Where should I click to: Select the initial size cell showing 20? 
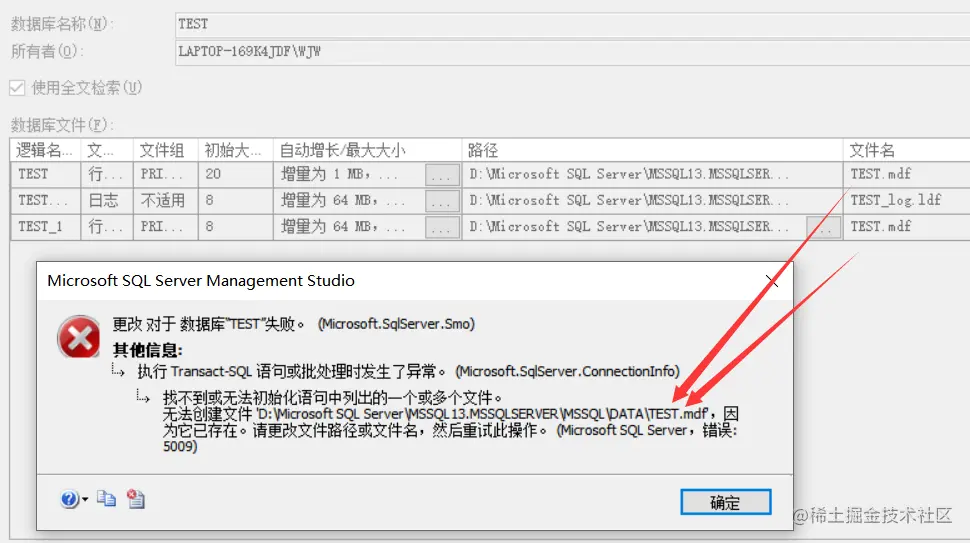[x=235, y=174]
